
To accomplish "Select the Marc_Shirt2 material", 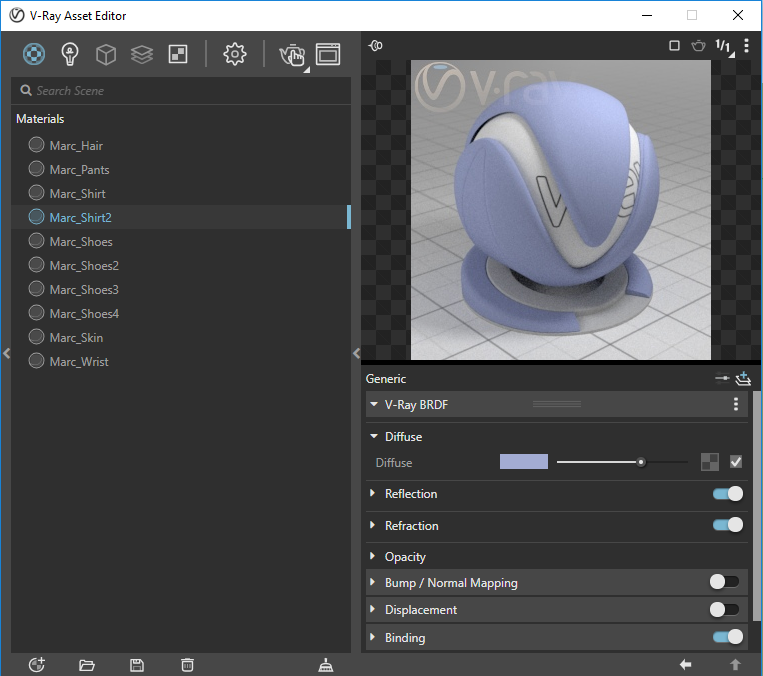I will [x=181, y=217].
